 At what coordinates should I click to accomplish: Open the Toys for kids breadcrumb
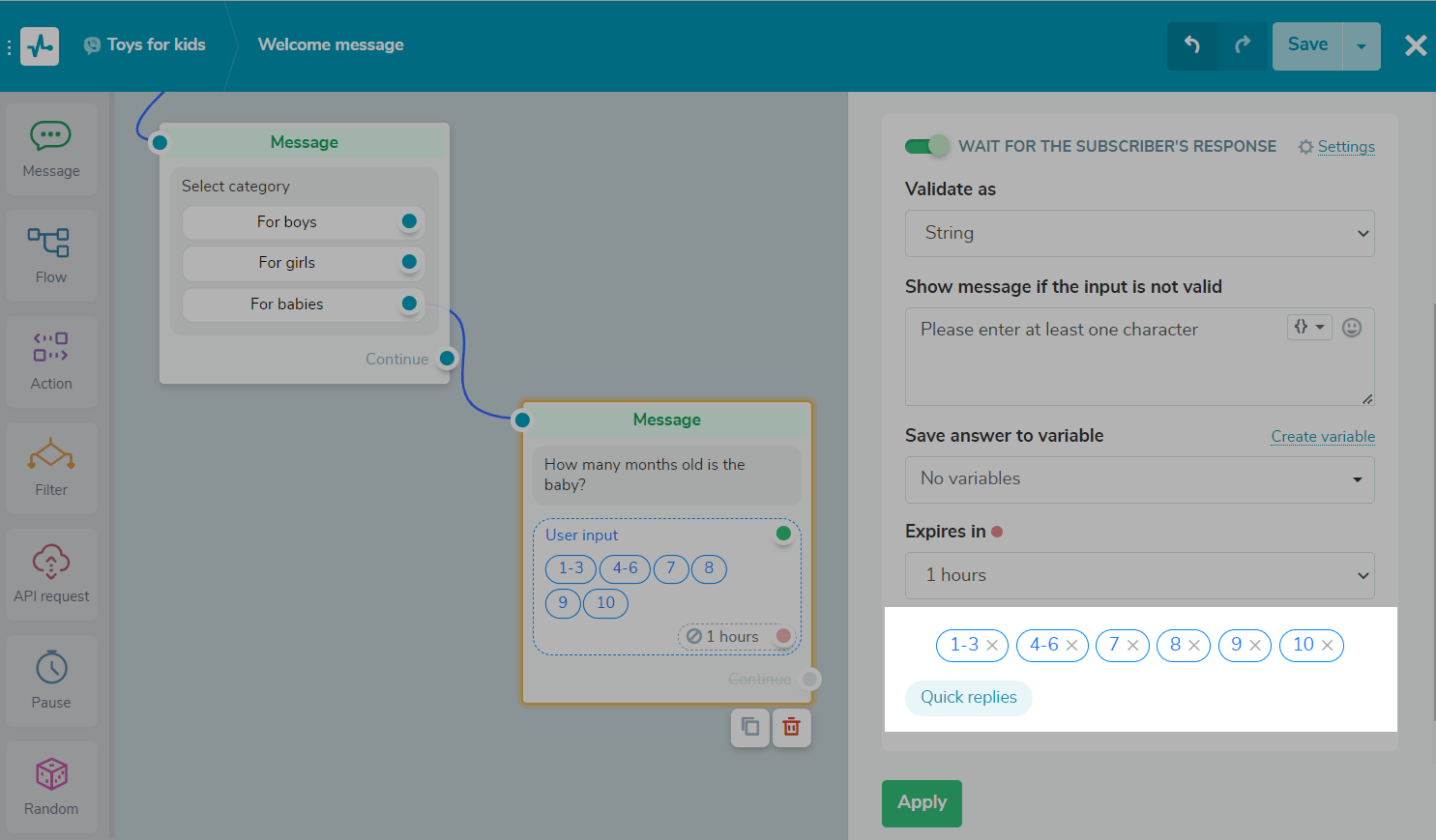[145, 44]
